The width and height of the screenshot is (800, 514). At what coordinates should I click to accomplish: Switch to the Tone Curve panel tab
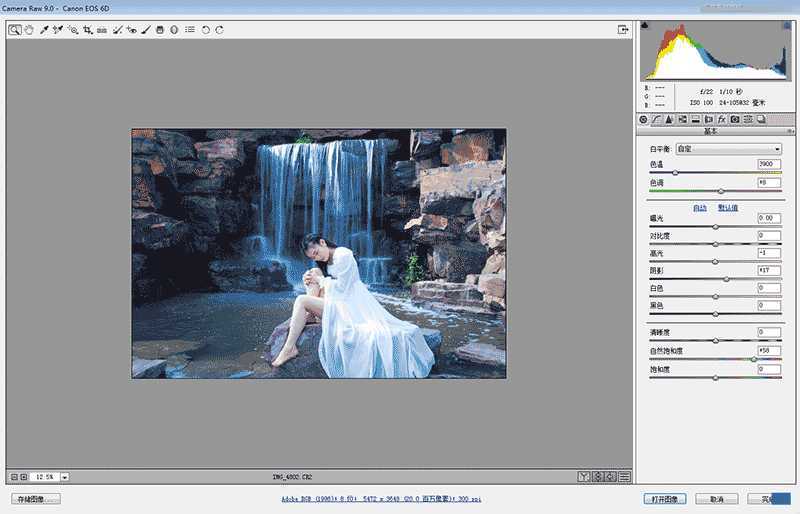click(x=656, y=119)
